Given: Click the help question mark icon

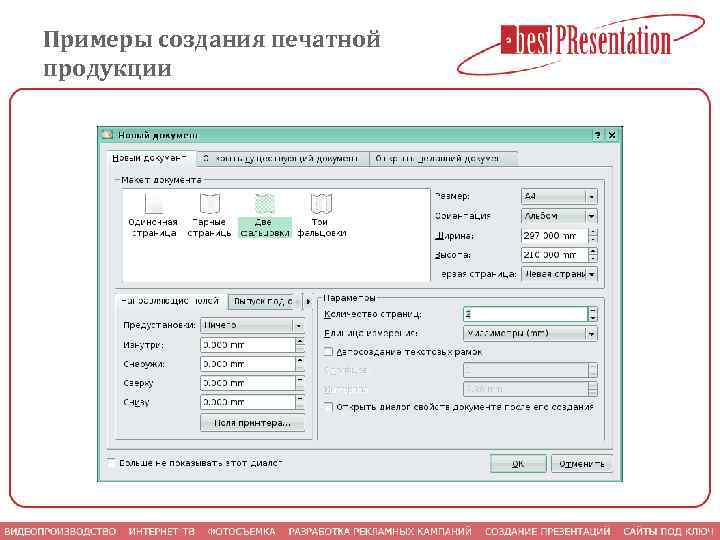Looking at the screenshot, I should point(597,135).
